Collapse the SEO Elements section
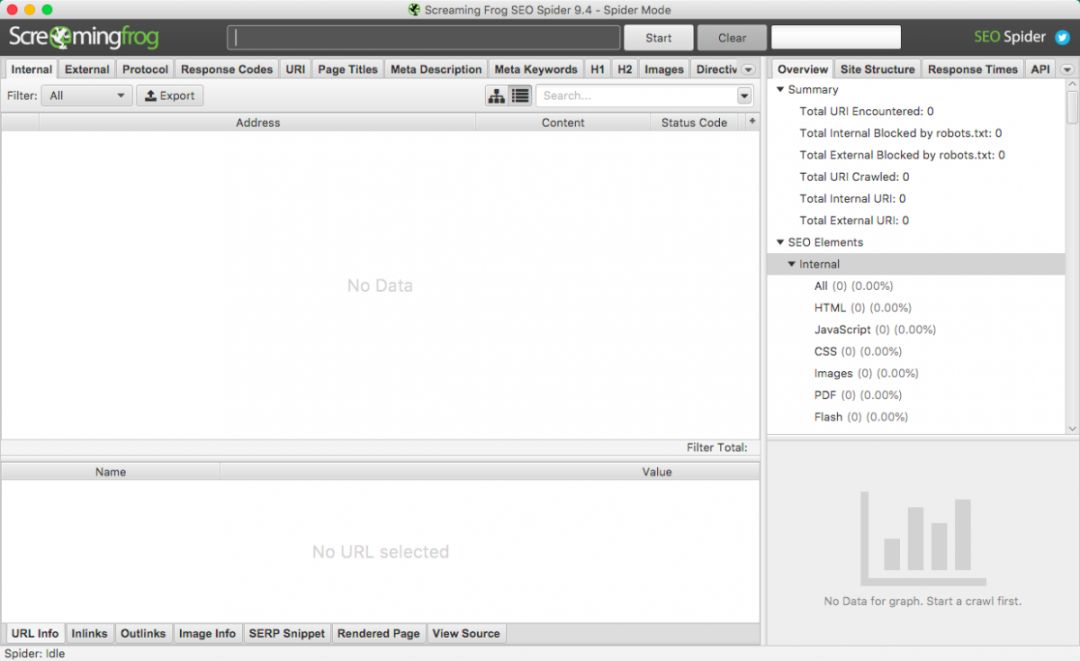The image size is (1080, 661). 780,242
